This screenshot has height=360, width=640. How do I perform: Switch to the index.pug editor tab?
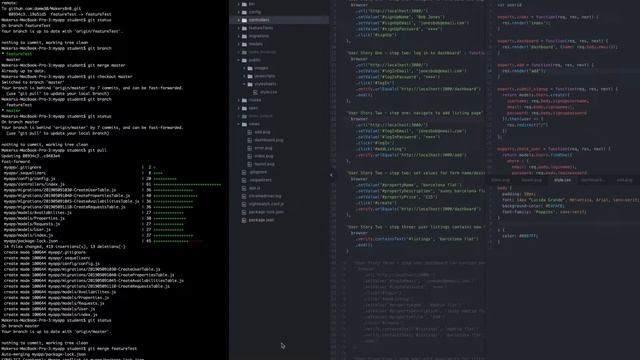pos(500,180)
